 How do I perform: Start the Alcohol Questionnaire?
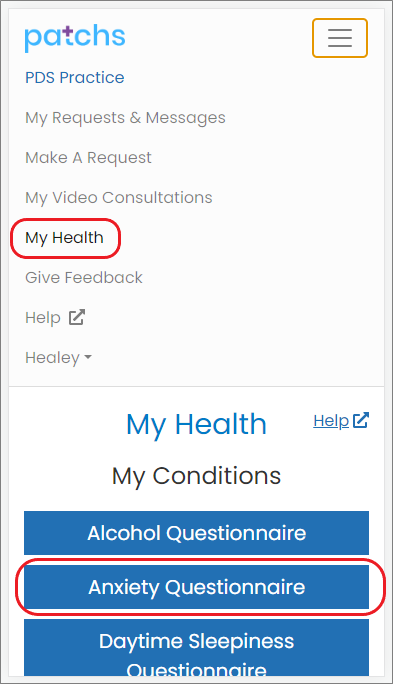point(196,533)
